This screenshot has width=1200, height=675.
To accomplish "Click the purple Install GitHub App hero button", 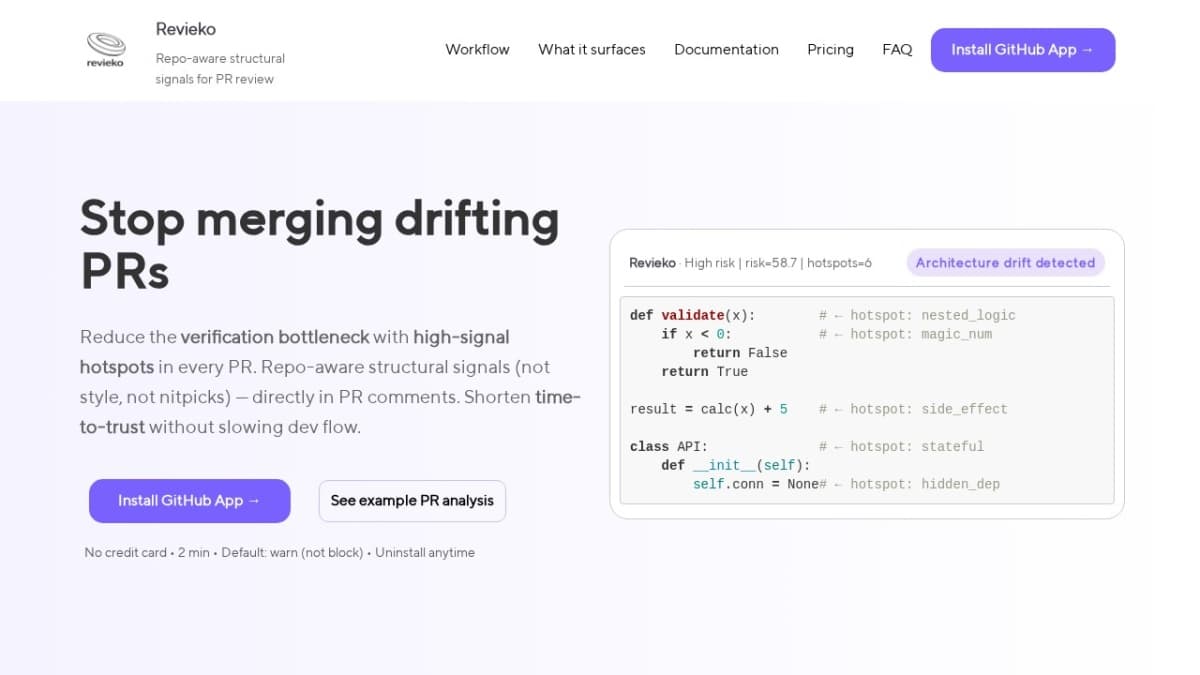I will click(x=189, y=500).
